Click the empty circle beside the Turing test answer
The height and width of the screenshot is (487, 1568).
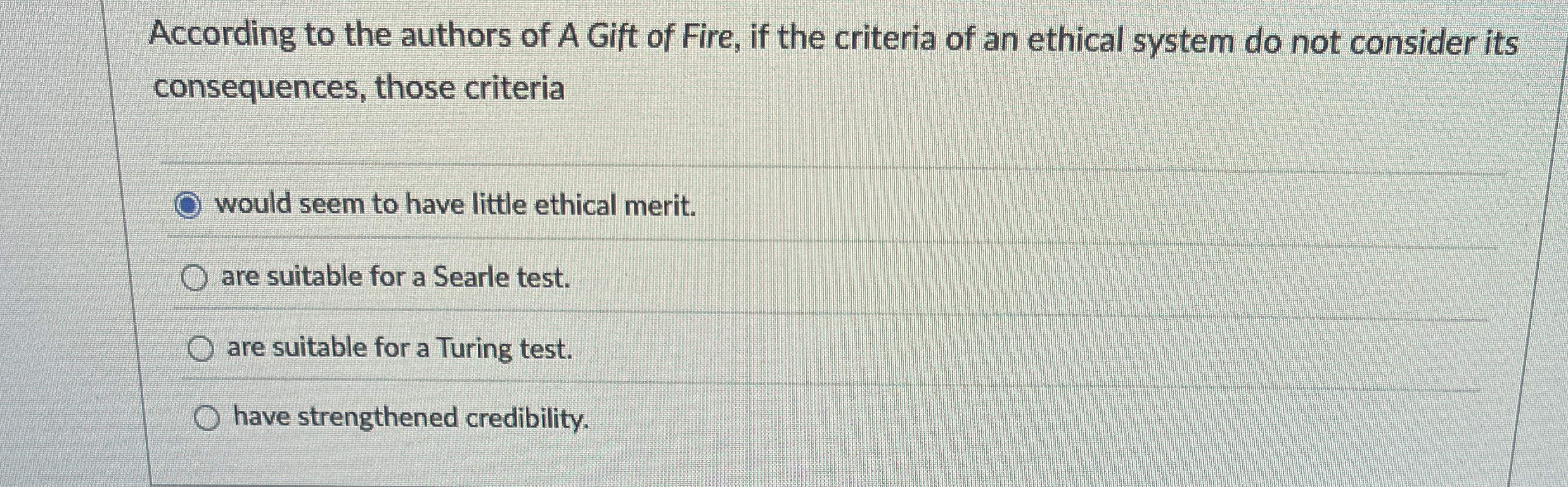click(201, 346)
